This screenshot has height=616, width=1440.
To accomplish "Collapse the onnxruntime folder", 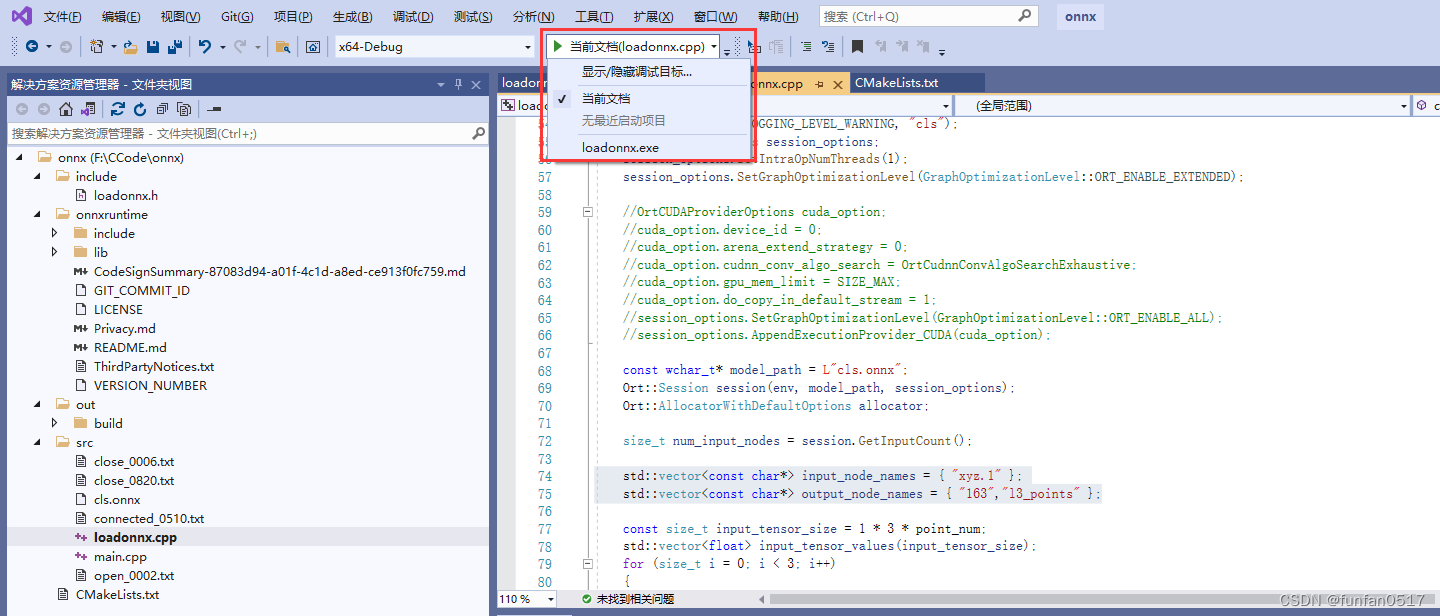I will pos(38,214).
